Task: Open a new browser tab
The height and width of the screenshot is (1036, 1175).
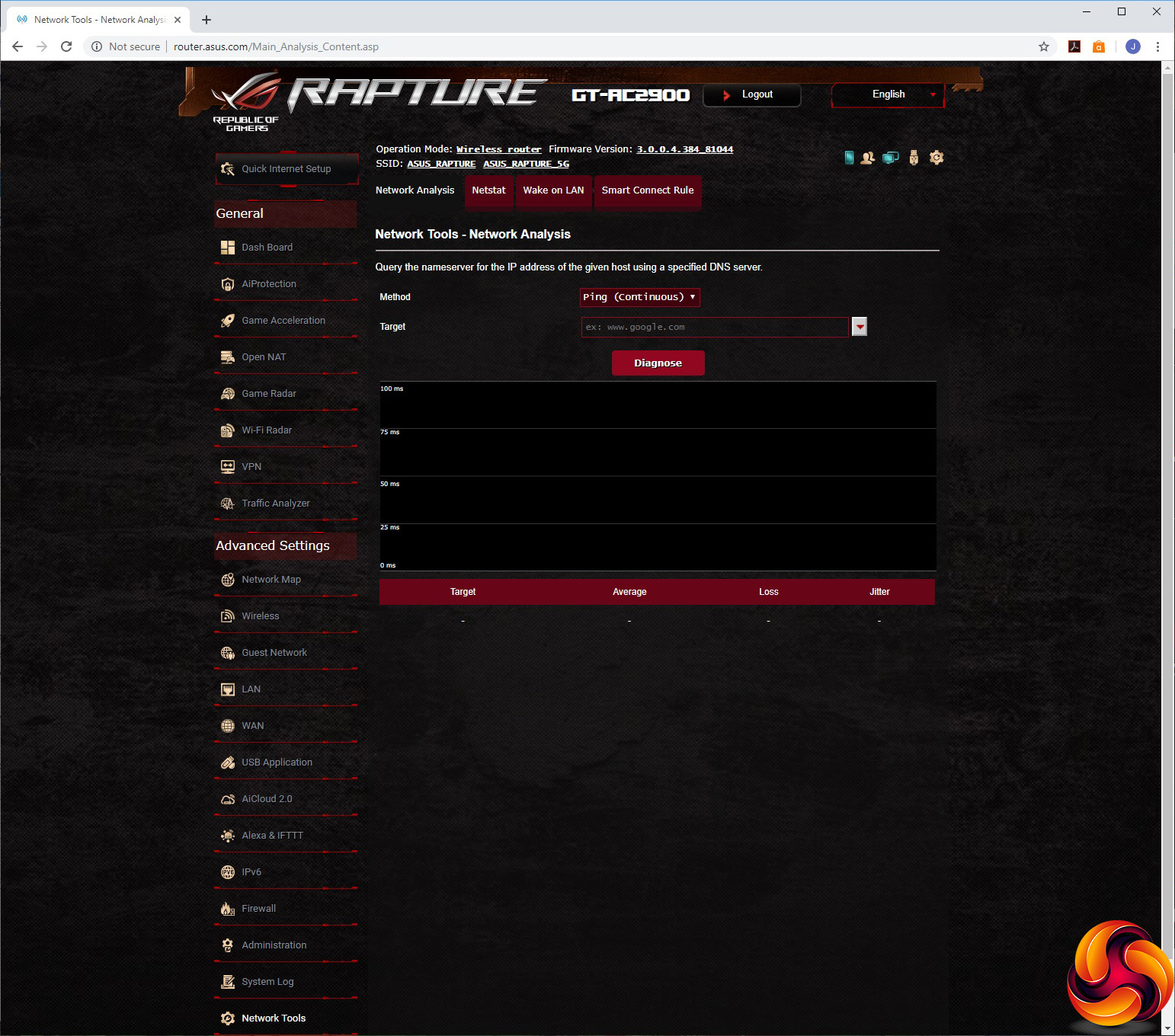Action: pyautogui.click(x=207, y=20)
